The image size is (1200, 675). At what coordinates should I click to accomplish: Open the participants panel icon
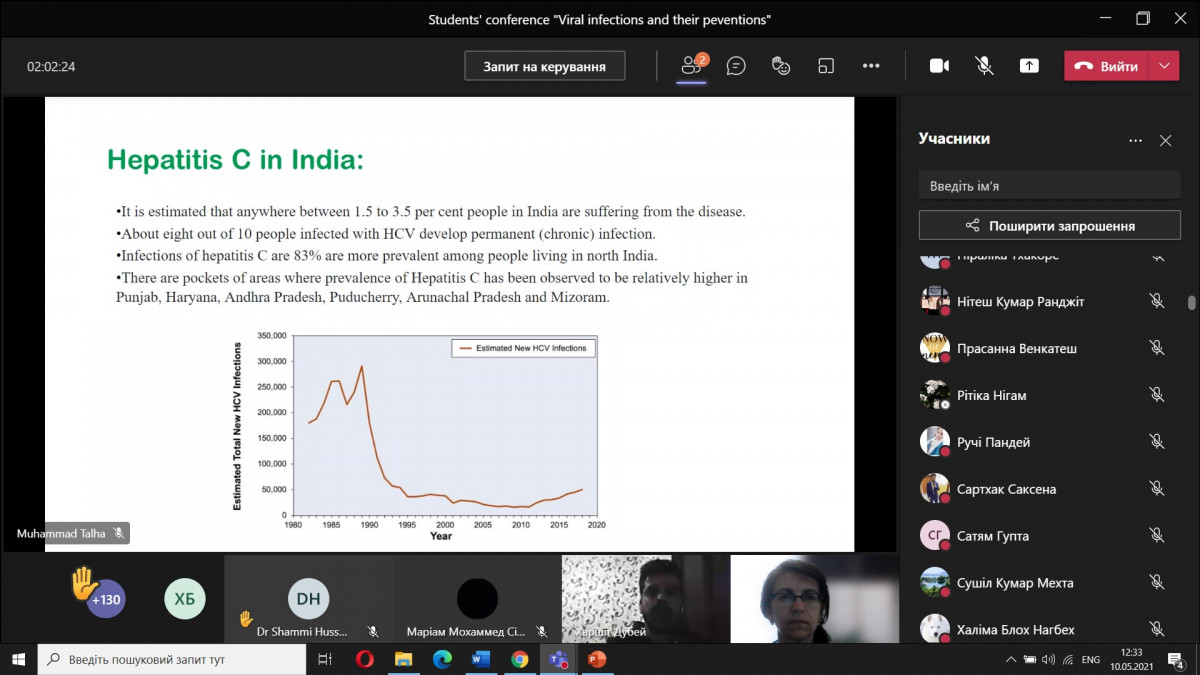(690, 66)
